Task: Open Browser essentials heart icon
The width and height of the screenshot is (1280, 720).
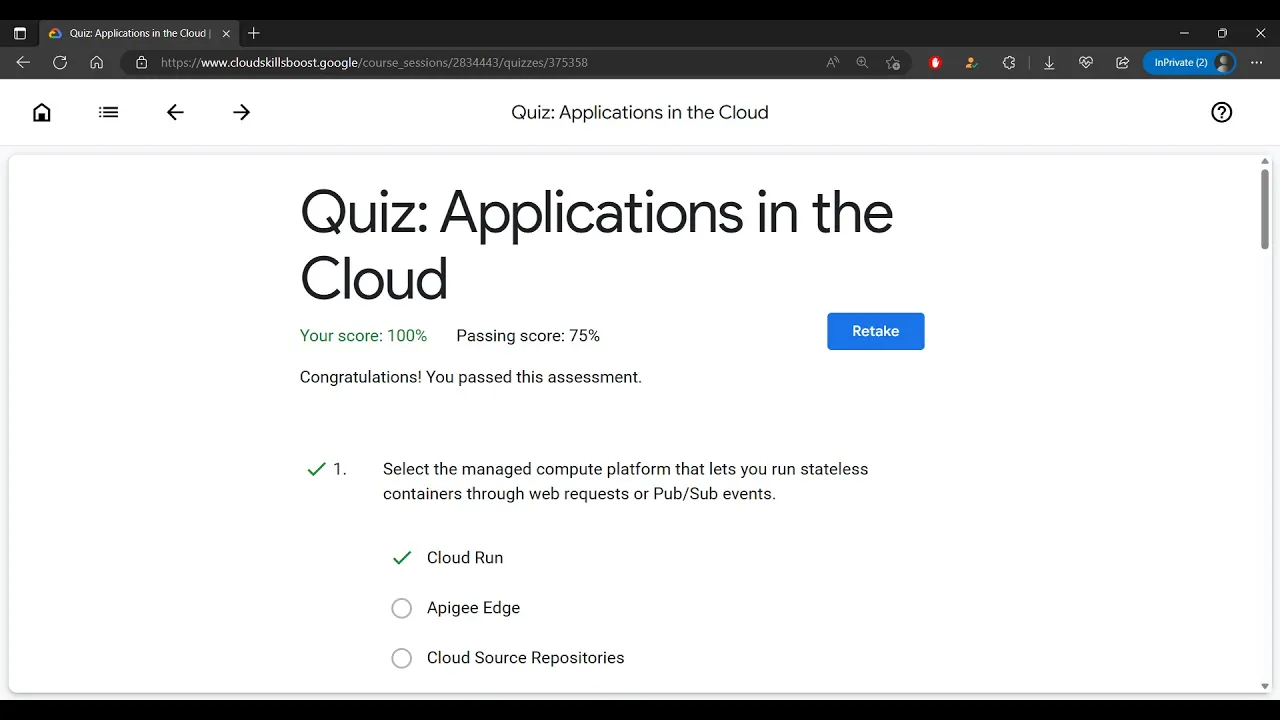Action: tap(1086, 62)
